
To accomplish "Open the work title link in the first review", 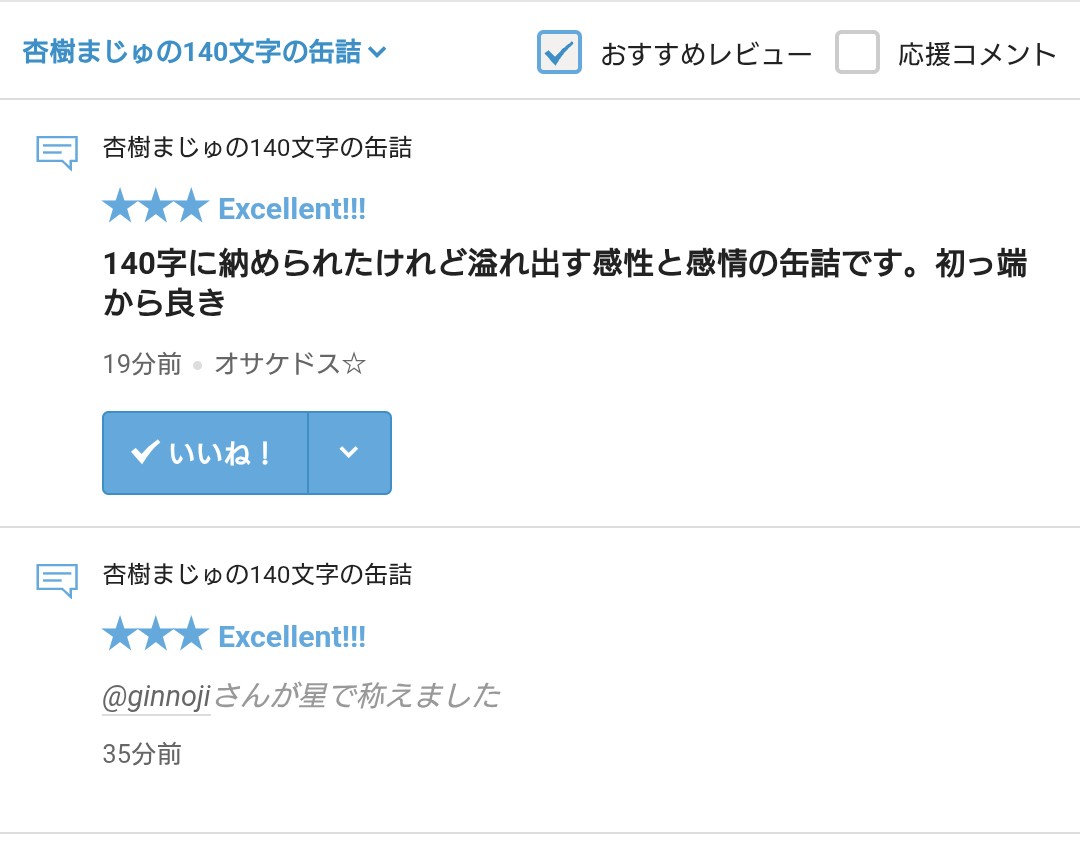I will click(x=257, y=149).
